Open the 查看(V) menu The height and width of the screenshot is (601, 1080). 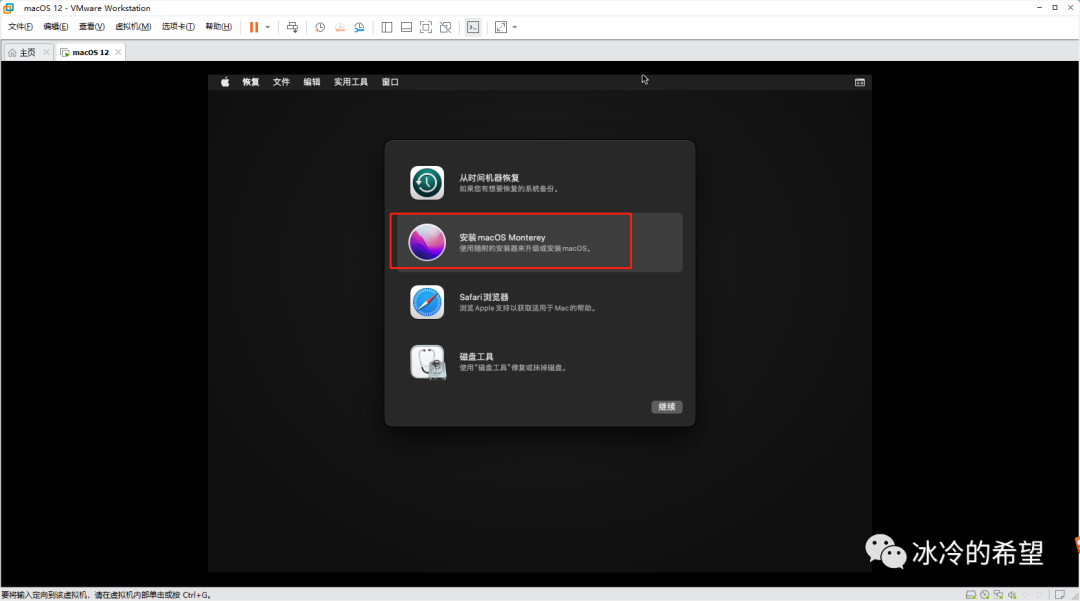[x=92, y=27]
